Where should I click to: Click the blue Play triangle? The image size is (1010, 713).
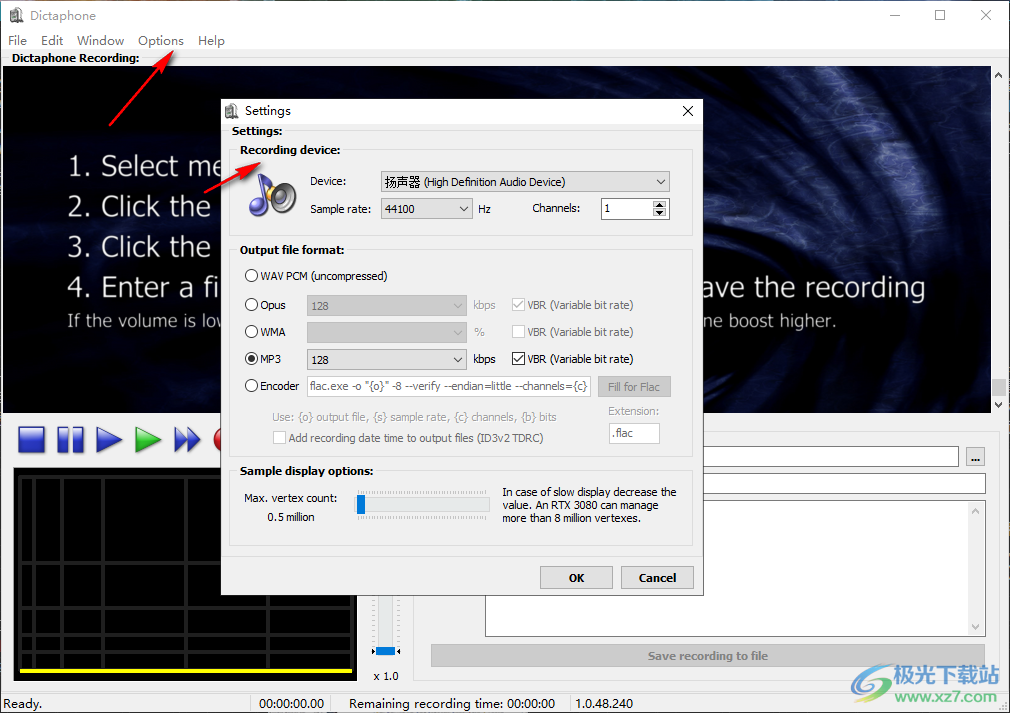pyautogui.click(x=109, y=440)
